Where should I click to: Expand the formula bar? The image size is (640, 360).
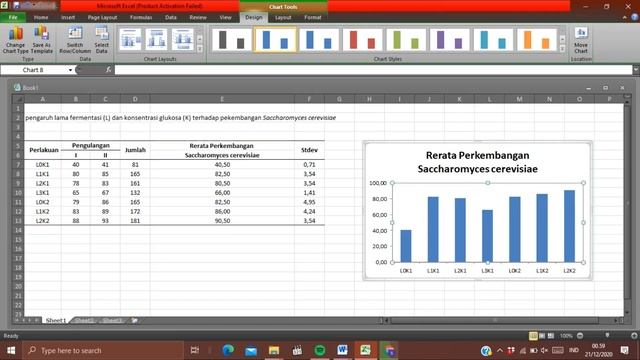tap(636, 70)
